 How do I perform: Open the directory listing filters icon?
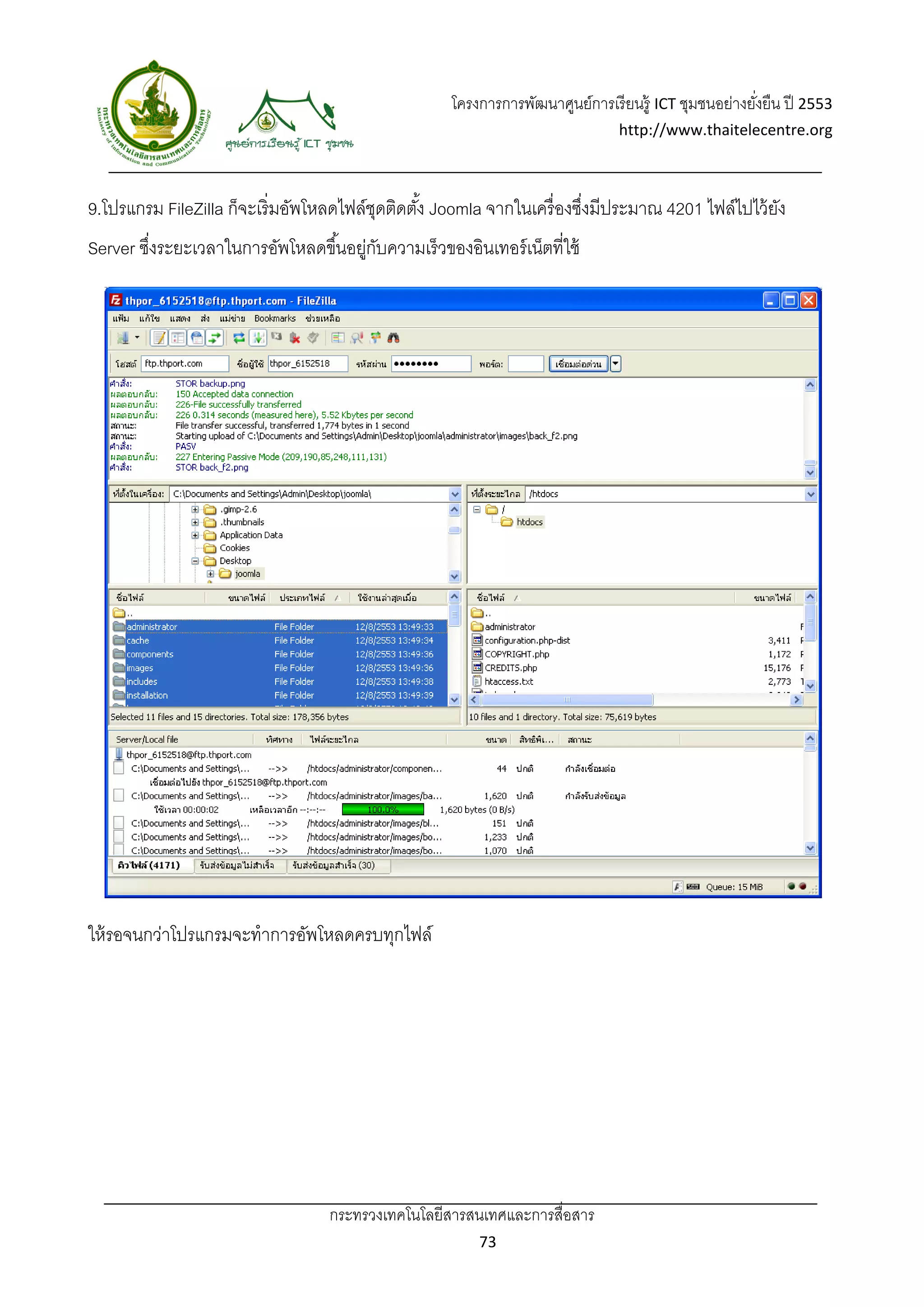(337, 338)
